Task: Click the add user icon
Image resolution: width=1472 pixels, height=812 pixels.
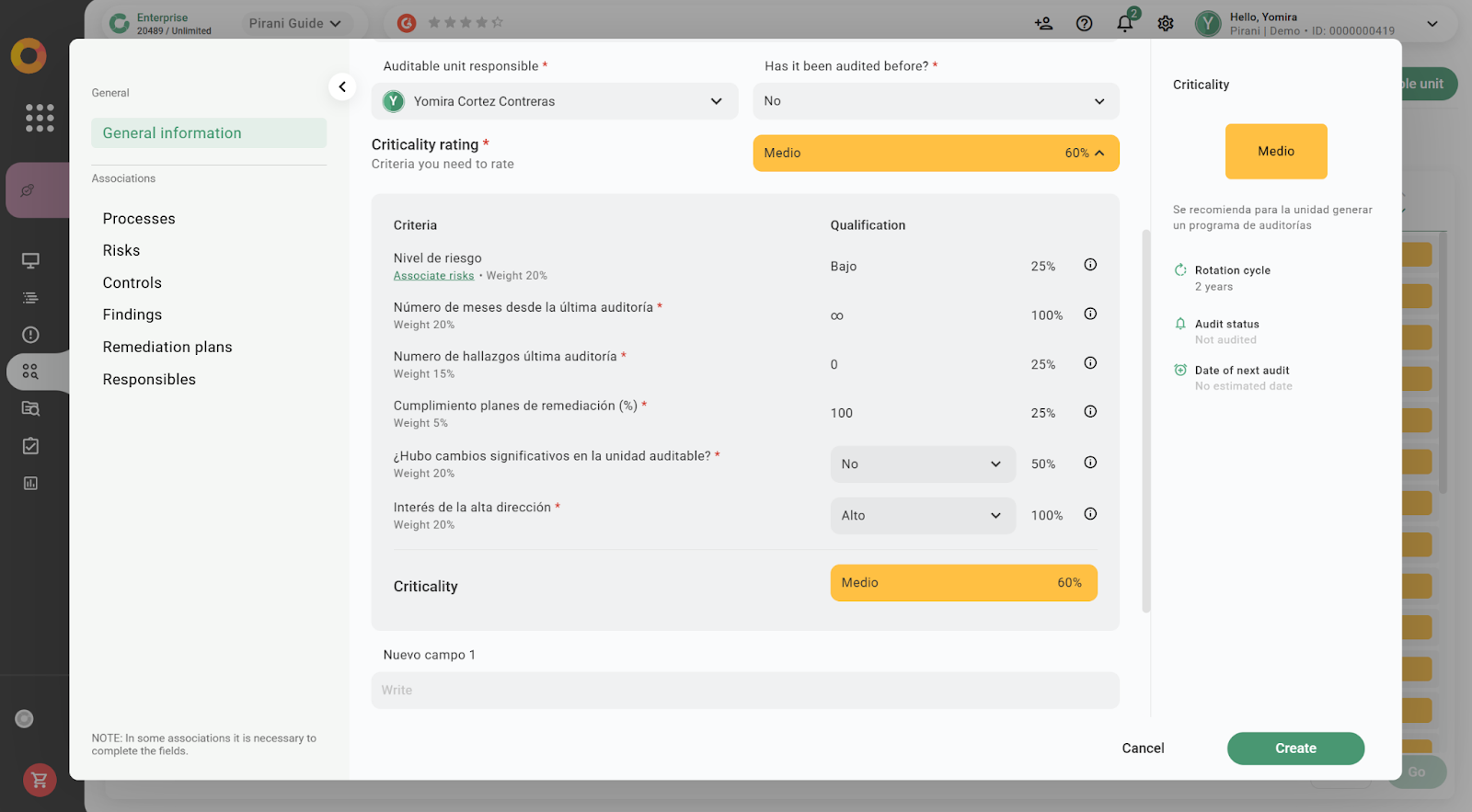Action: click(x=1043, y=23)
